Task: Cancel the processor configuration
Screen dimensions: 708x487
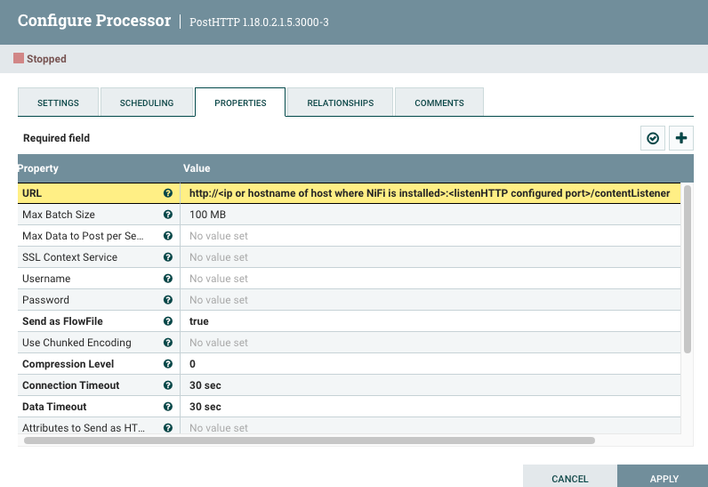Action: [570, 476]
